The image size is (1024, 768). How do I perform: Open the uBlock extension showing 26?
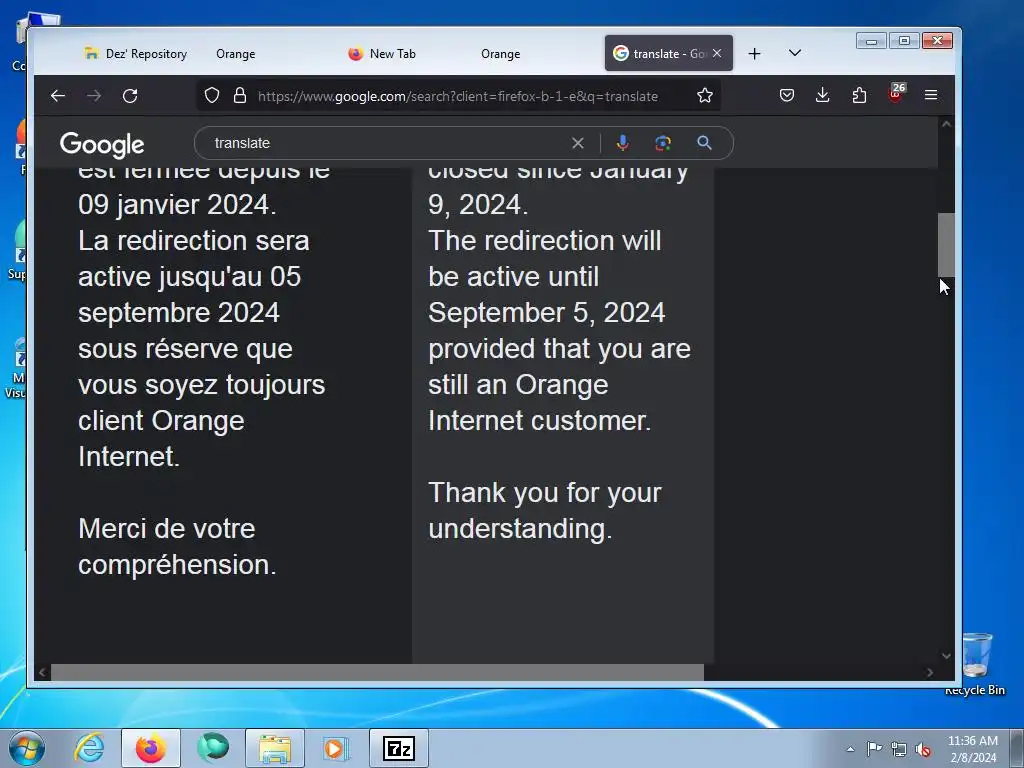pyautogui.click(x=897, y=93)
